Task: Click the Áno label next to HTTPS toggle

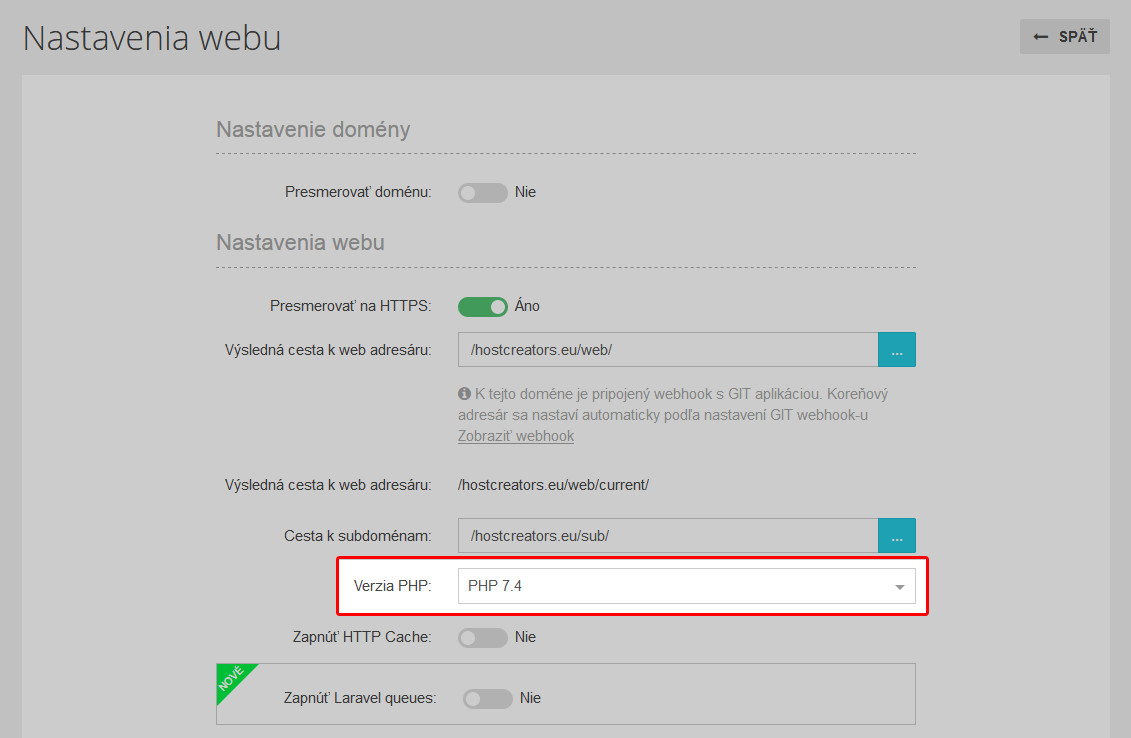Action: click(x=527, y=306)
